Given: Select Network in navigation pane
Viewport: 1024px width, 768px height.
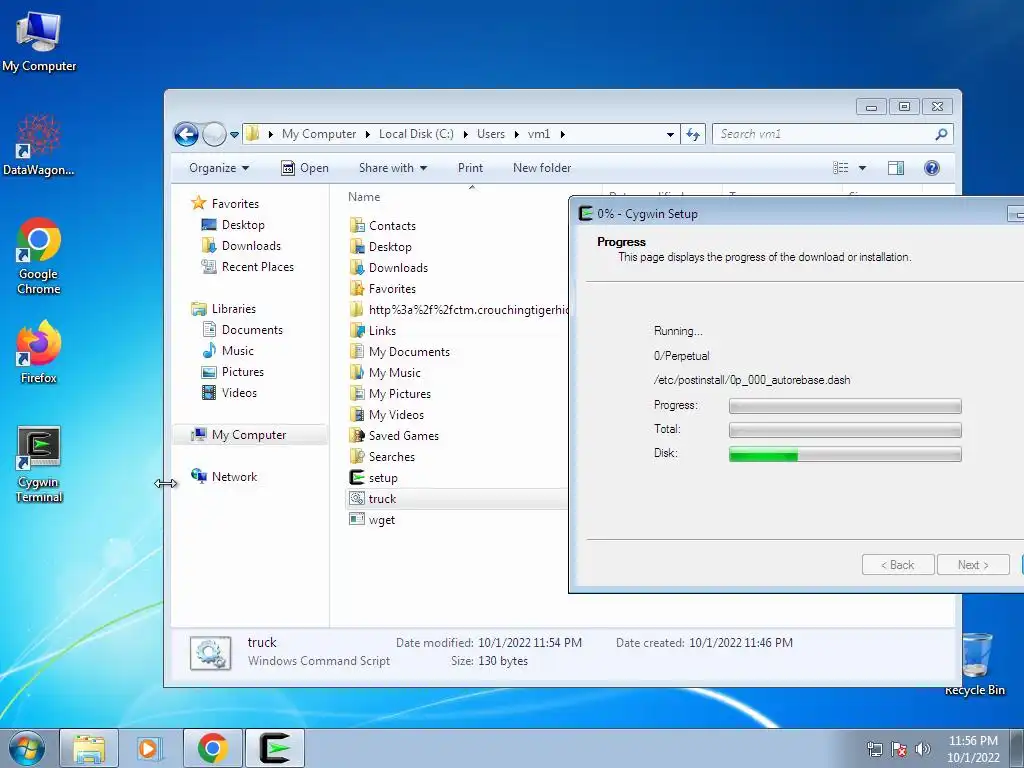Looking at the screenshot, I should click(x=224, y=477).
